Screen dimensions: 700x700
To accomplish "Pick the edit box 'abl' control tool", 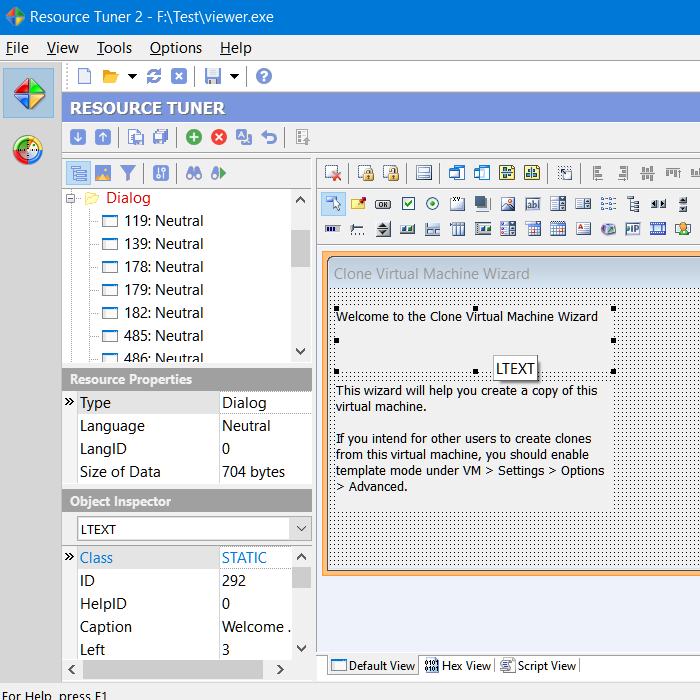I will click(x=533, y=204).
